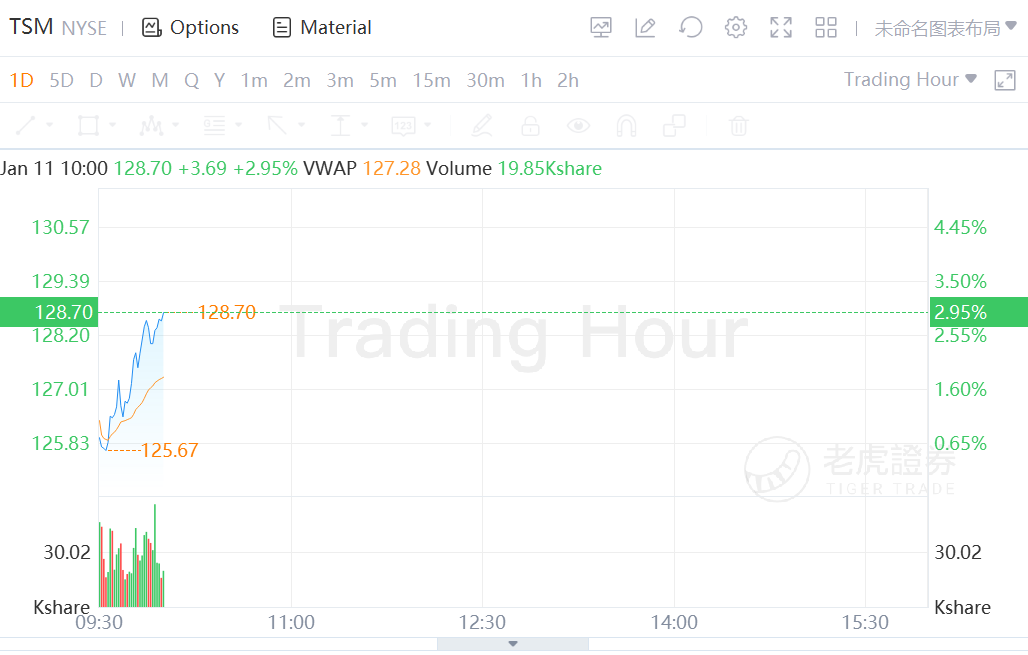This screenshot has width=1028, height=655.
Task: Toggle the lock drawings icon
Action: tap(530, 126)
